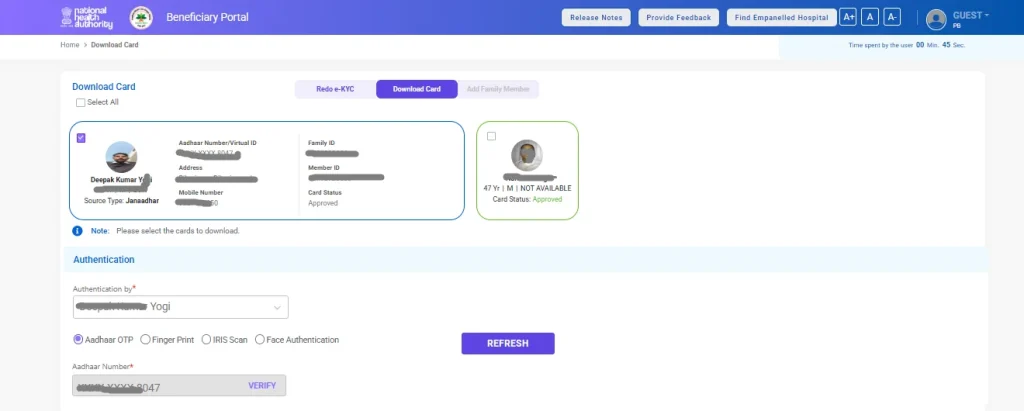1024x411 pixels.
Task: Click the Aadhaar Number input field
Action: [179, 386]
